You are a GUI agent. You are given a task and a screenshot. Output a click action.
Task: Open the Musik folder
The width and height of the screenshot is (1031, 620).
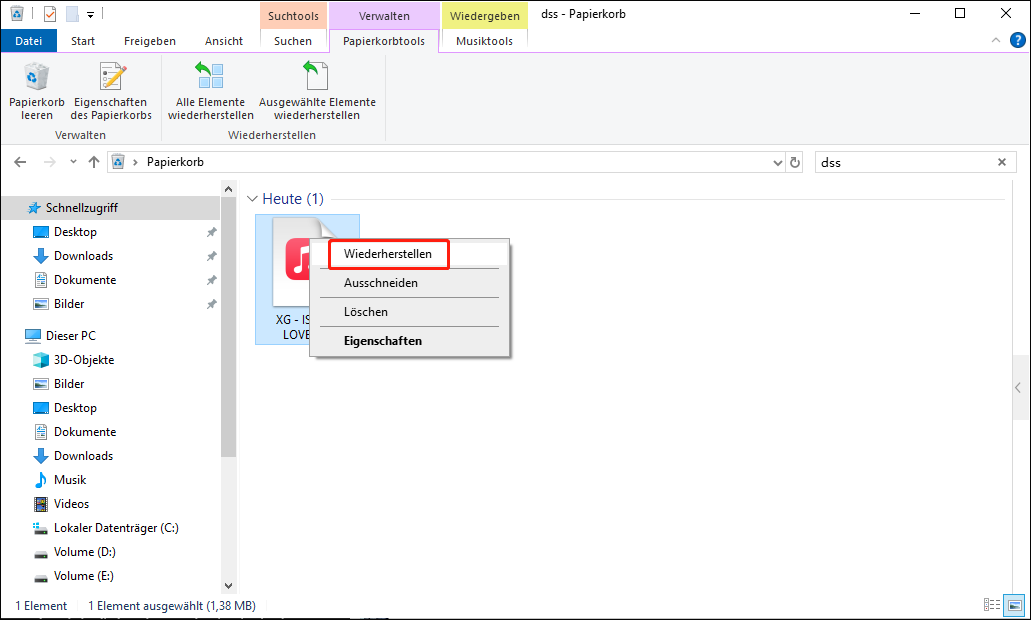point(70,480)
